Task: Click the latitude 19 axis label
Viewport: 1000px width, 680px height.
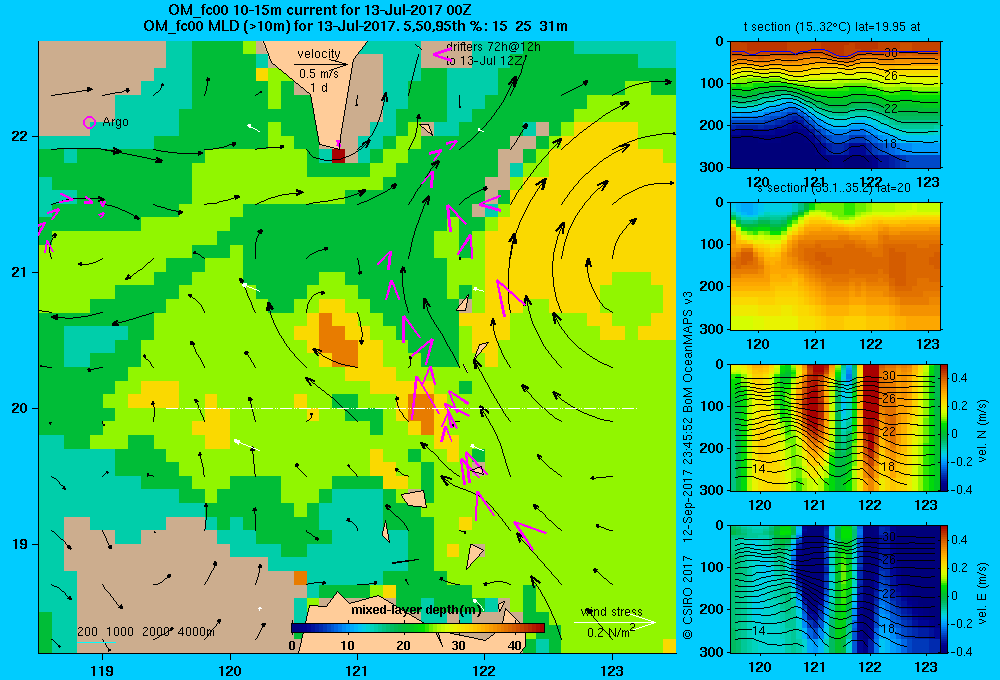Action: coord(20,544)
